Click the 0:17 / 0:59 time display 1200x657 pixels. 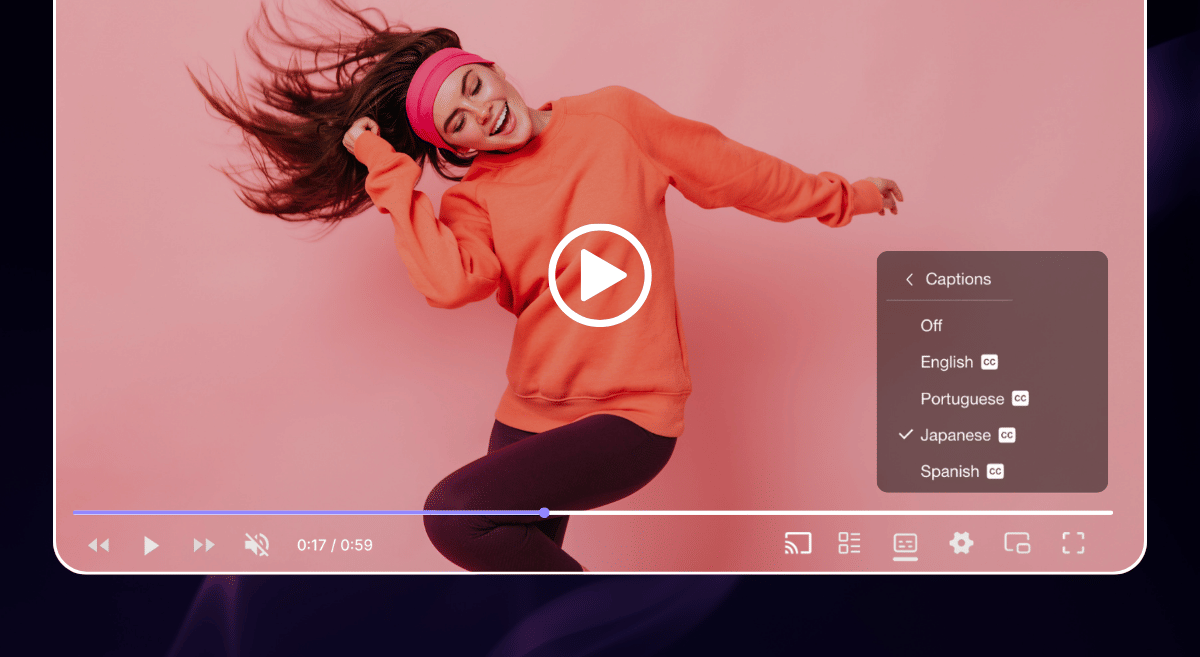334,545
